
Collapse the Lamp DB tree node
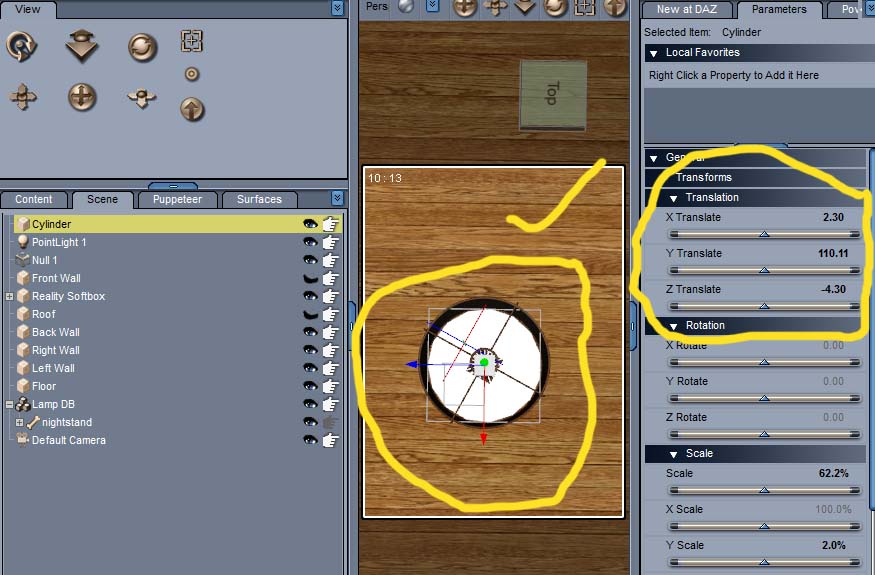[9, 404]
